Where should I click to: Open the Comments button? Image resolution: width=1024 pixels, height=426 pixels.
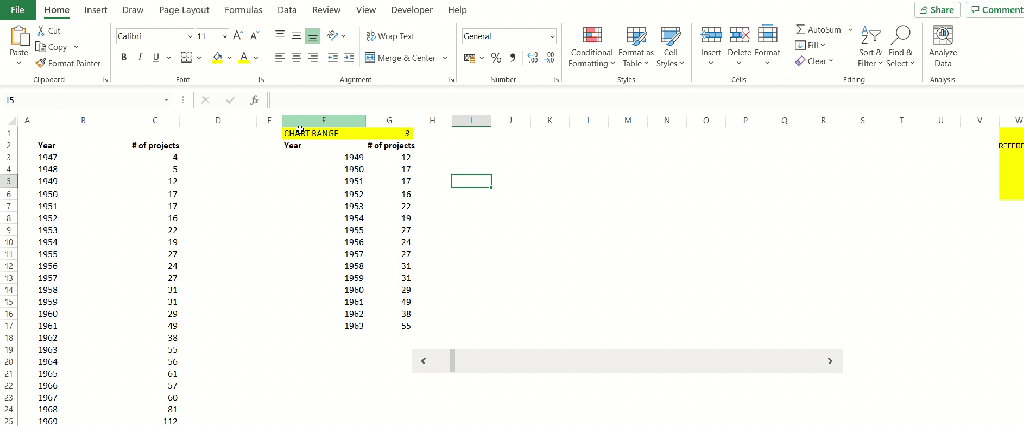click(x=995, y=10)
